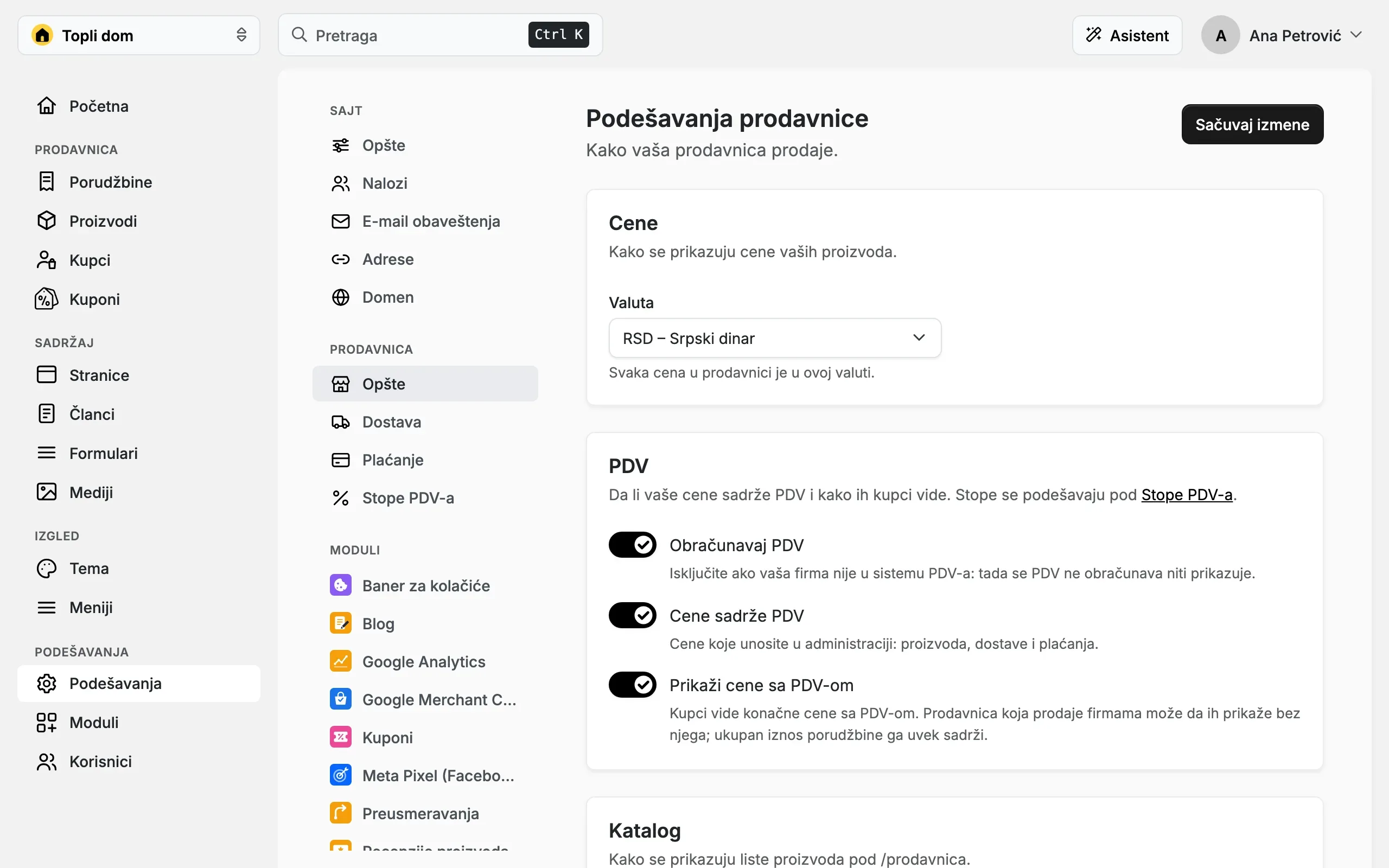Click the Plaćanje card icon
Screen dimensions: 1389x868
(340, 460)
